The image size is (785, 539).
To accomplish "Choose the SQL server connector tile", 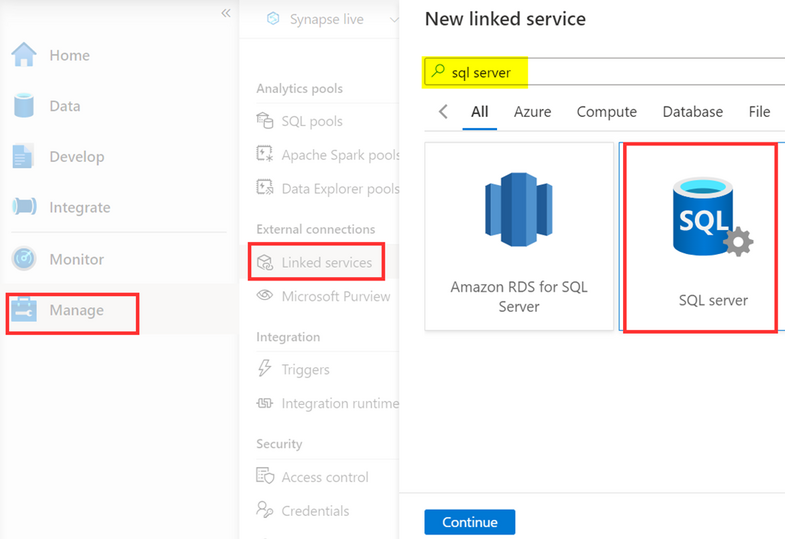I will click(x=701, y=237).
